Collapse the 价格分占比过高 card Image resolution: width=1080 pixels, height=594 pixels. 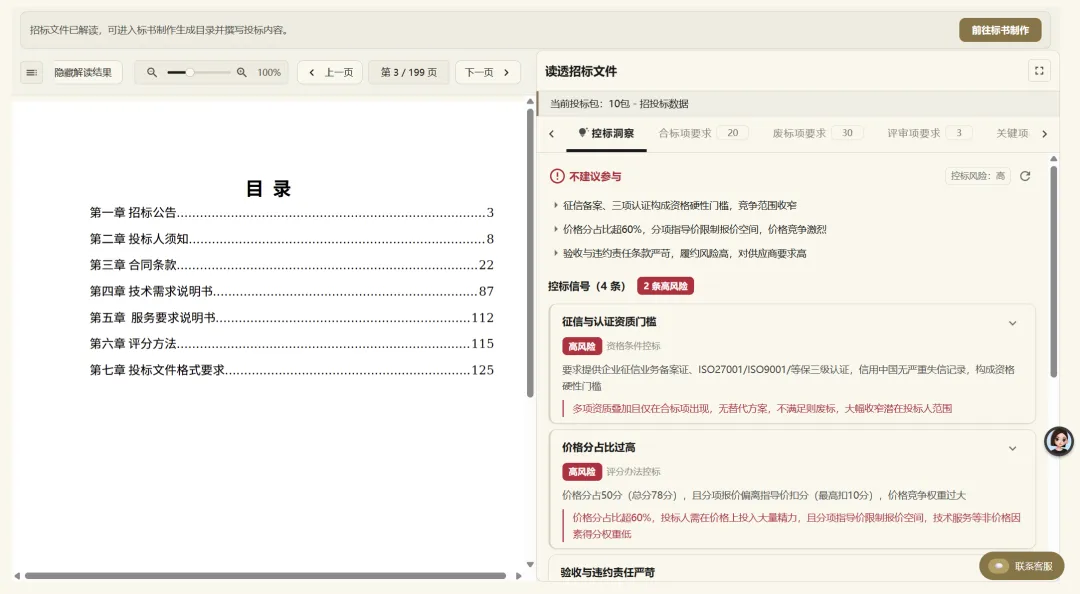point(1012,448)
